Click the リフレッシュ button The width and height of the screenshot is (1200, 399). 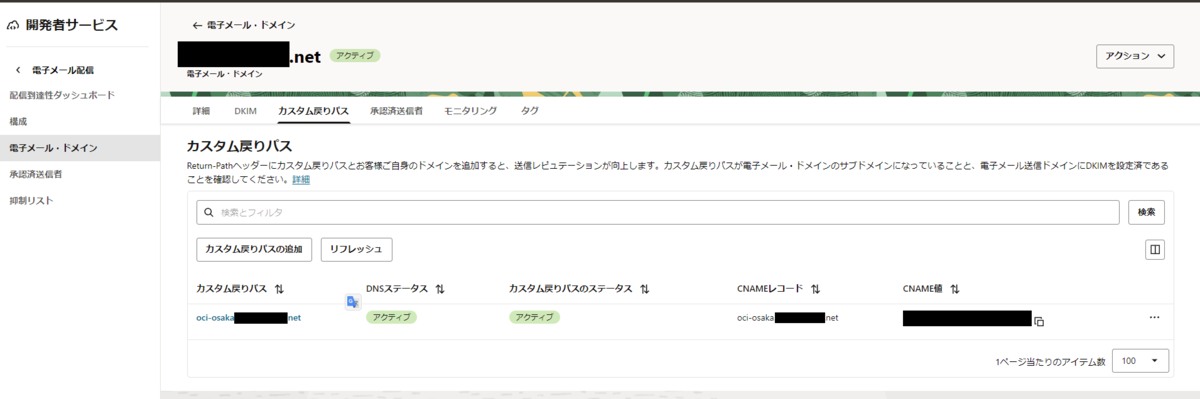click(x=356, y=249)
